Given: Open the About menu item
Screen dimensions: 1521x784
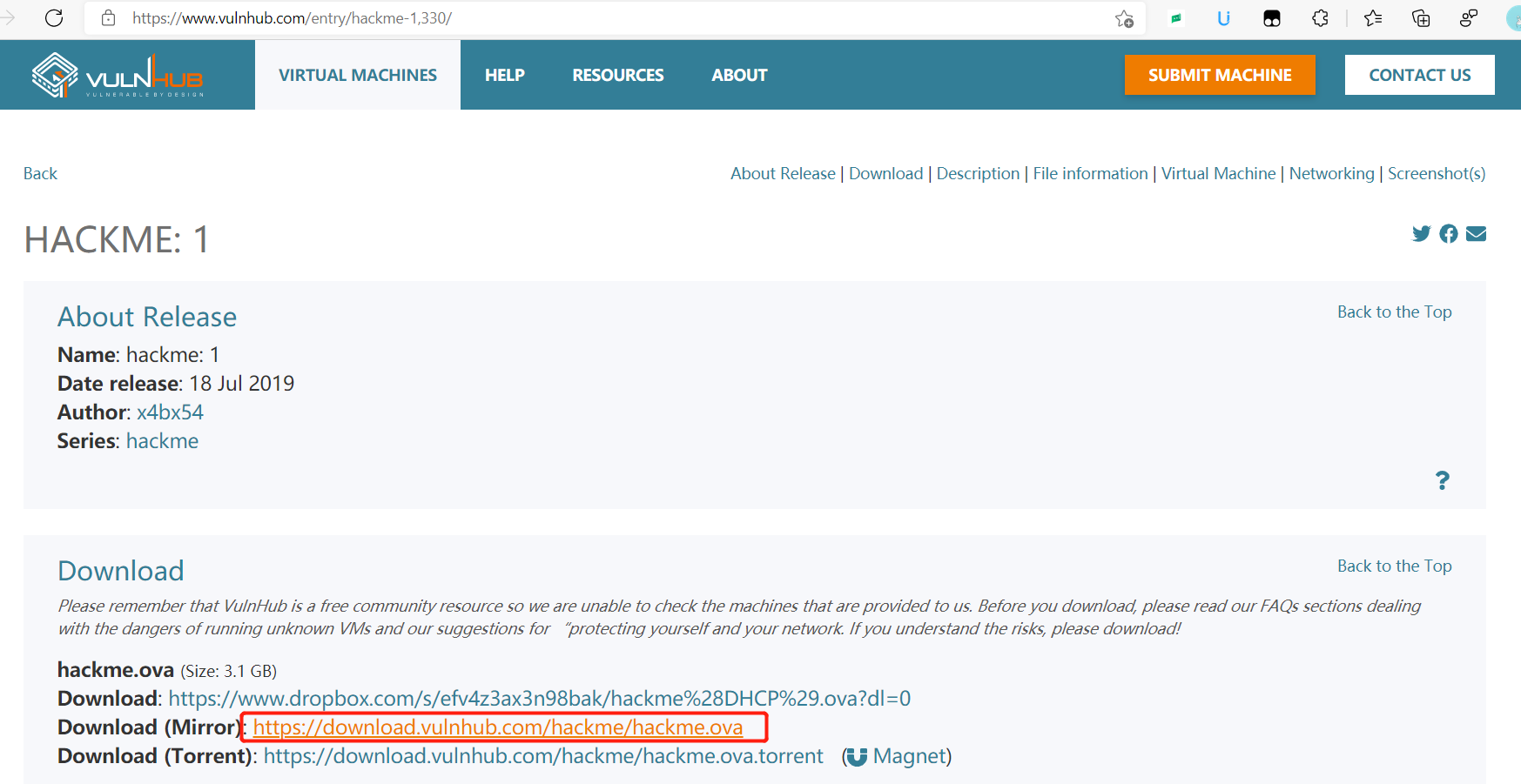Looking at the screenshot, I should pyautogui.click(x=740, y=75).
